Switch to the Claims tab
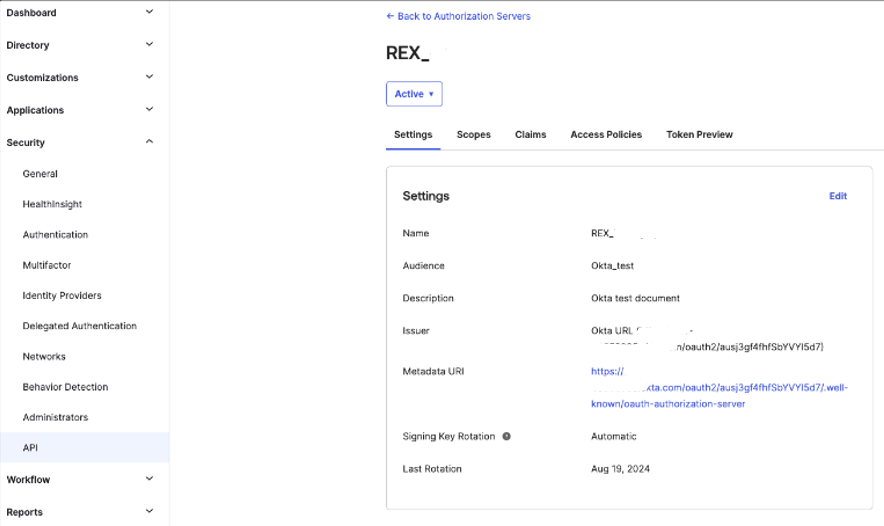This screenshot has height=526, width=884. tap(530, 134)
